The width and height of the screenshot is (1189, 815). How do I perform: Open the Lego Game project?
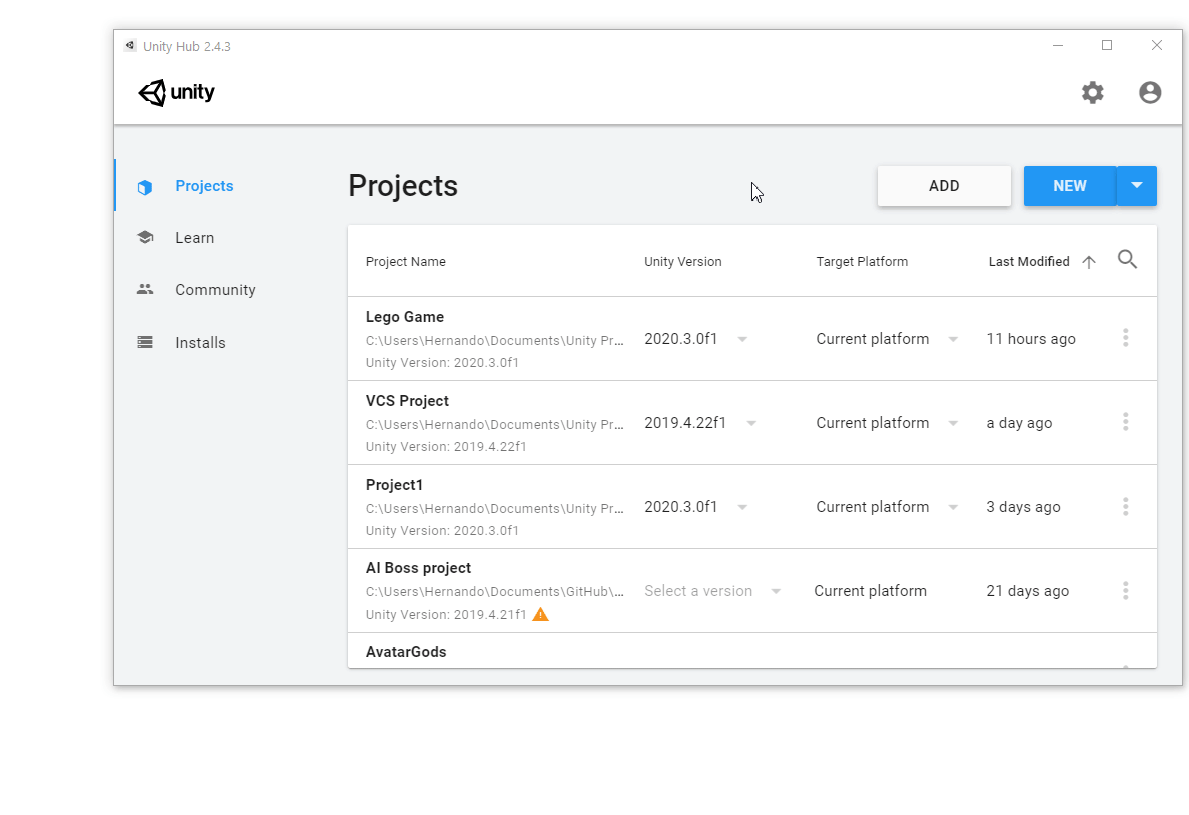(x=405, y=317)
